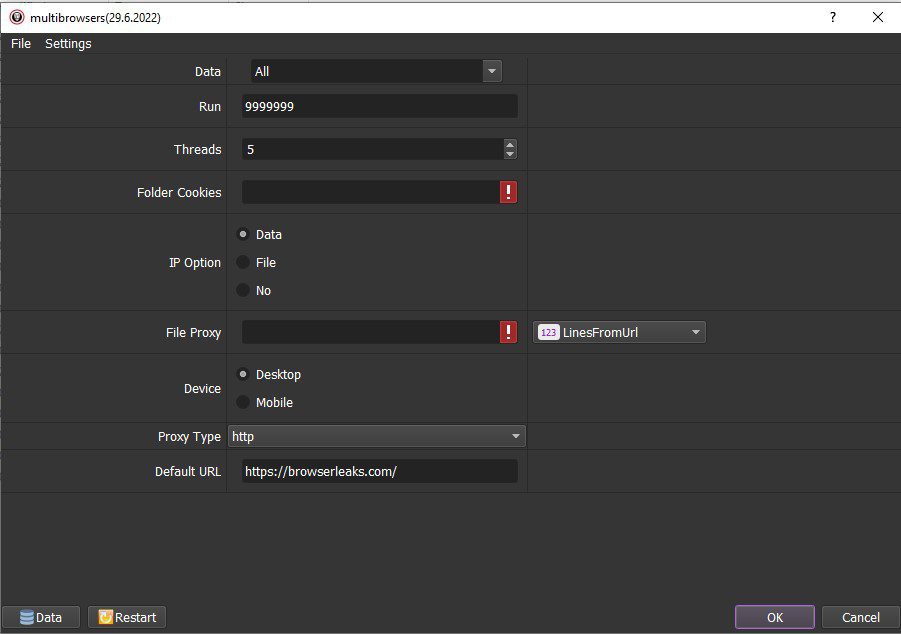The width and height of the screenshot is (901, 634).
Task: Click the database icon on Data button
Action: pyautogui.click(x=26, y=617)
